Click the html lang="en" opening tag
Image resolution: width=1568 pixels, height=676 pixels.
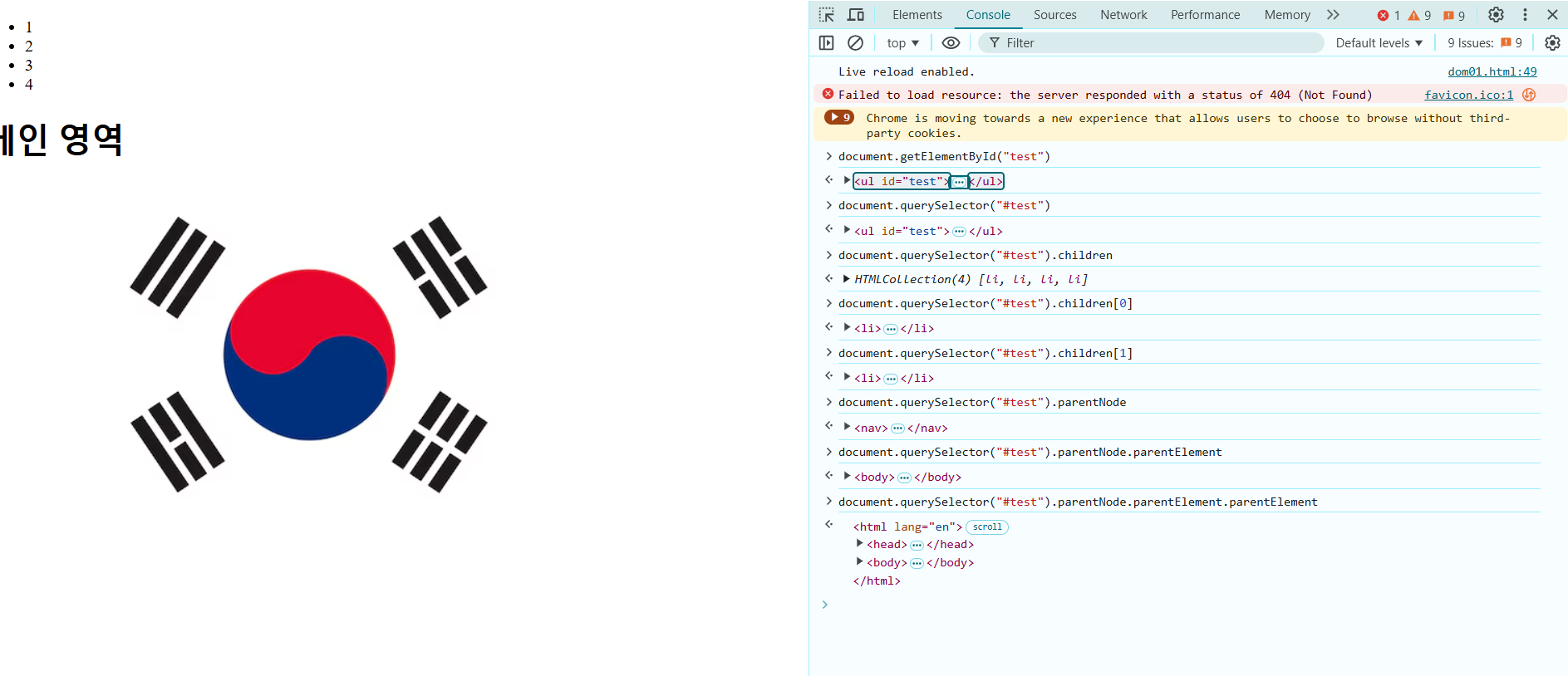[907, 527]
